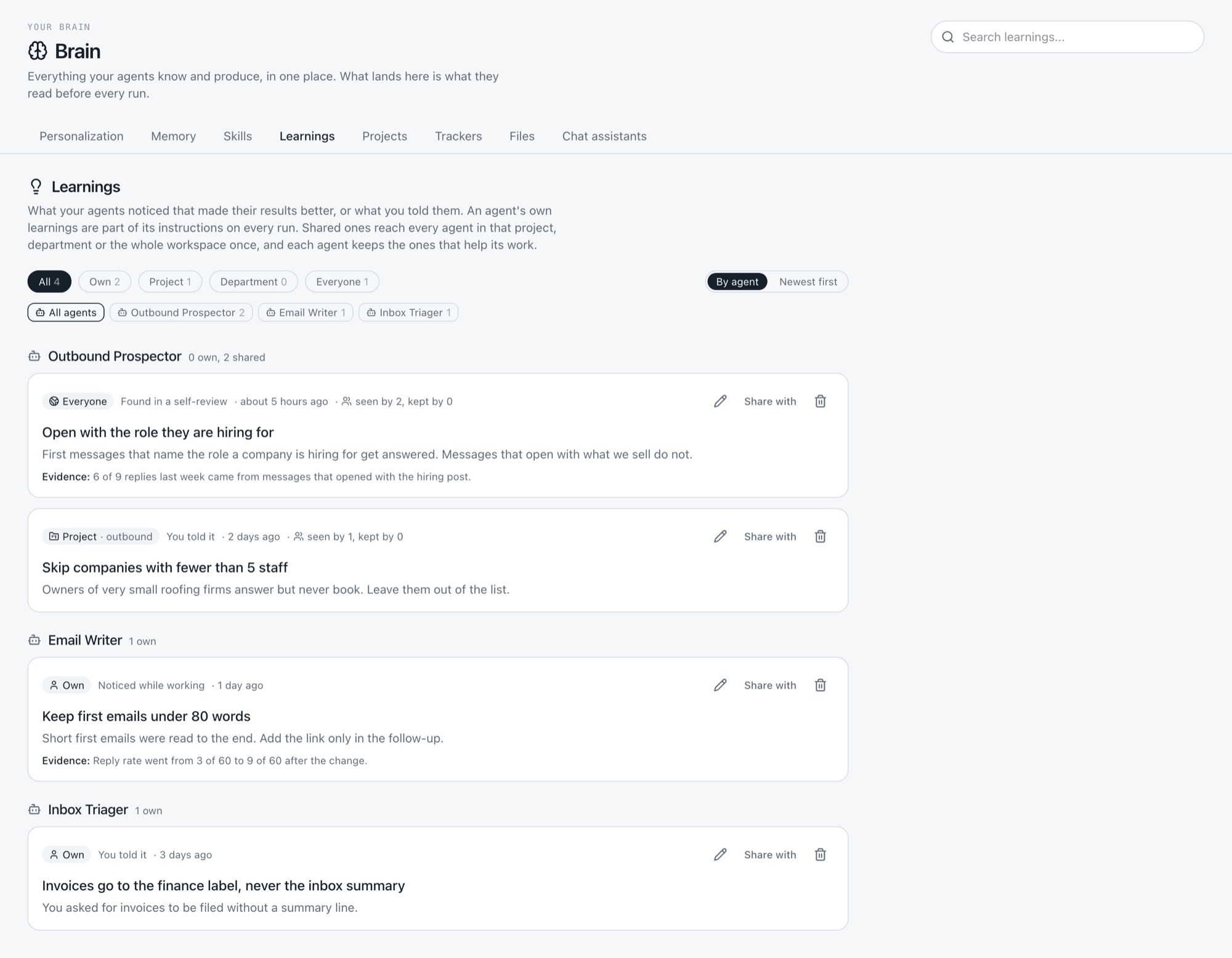Image resolution: width=1232 pixels, height=958 pixels.
Task: Delete the 'Keep first emails under 80 words' learning
Action: pyautogui.click(x=820, y=685)
